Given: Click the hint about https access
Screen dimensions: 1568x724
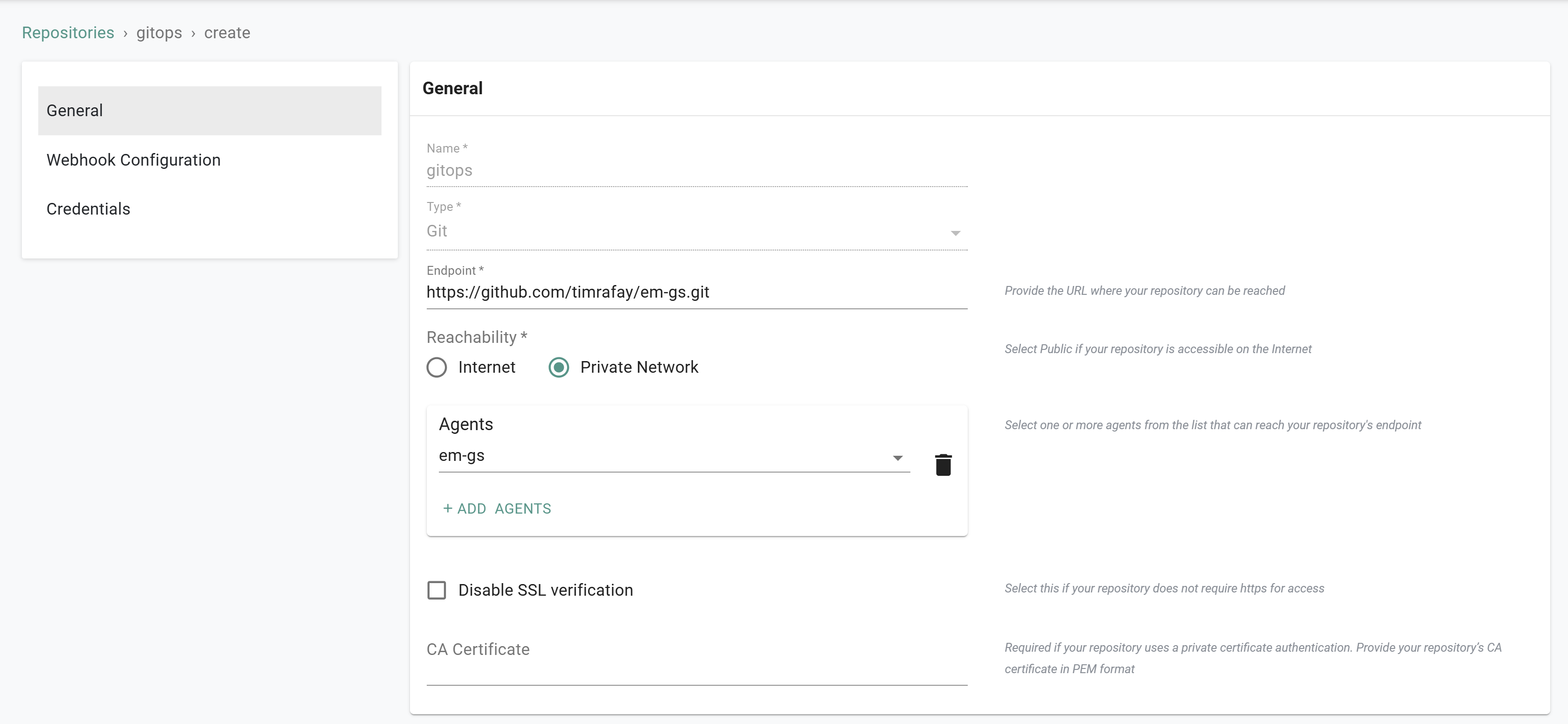Looking at the screenshot, I should (x=1164, y=588).
